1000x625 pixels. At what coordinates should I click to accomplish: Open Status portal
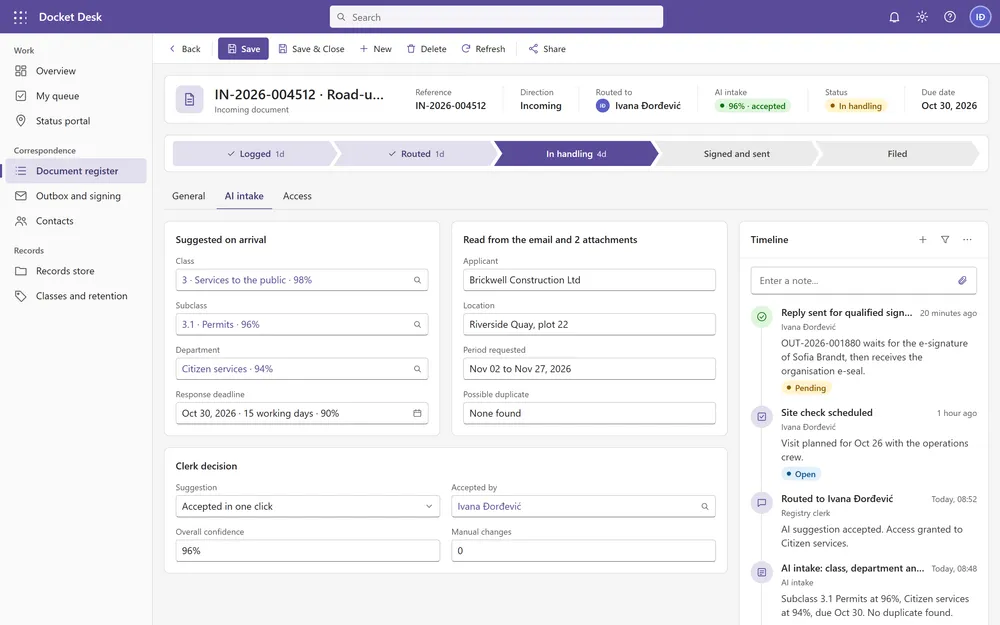click(76, 121)
